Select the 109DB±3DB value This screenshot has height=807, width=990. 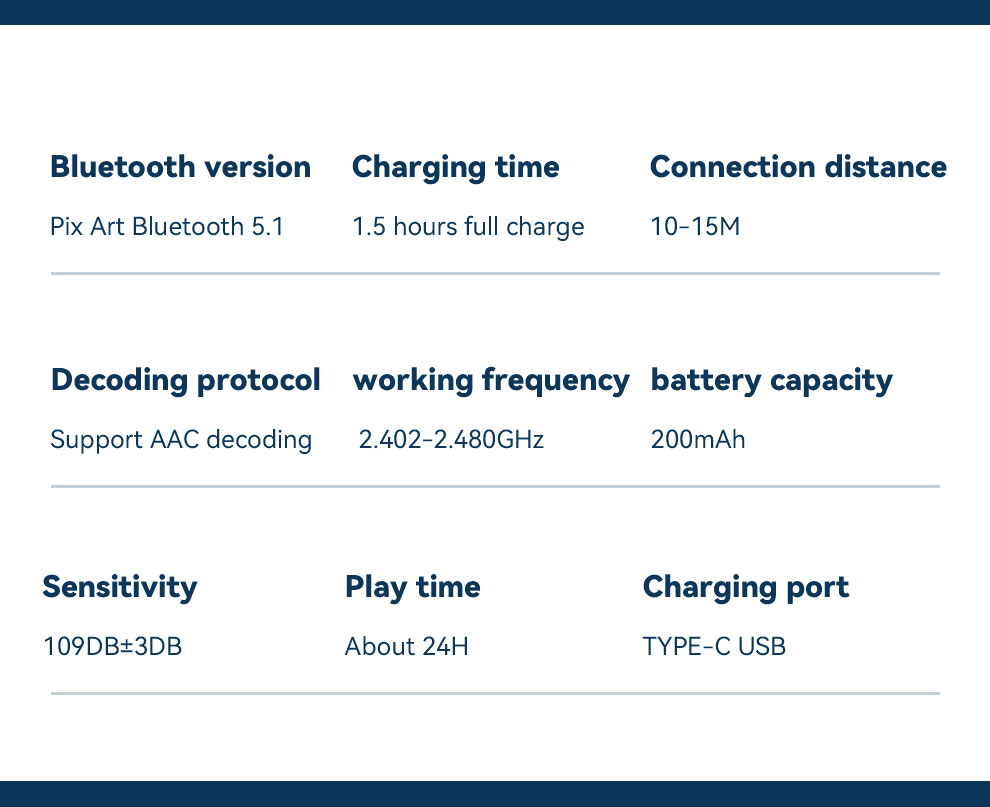coord(112,646)
